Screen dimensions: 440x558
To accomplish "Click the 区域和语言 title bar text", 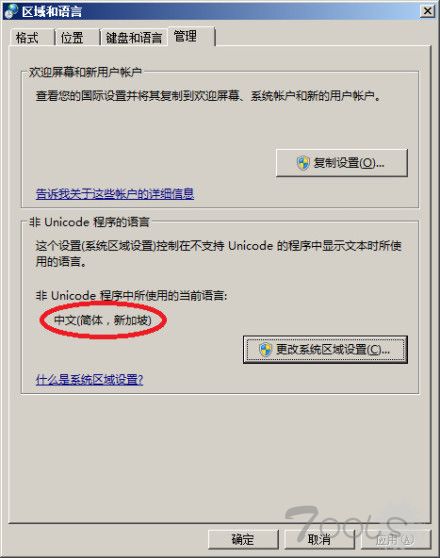I will pos(52,11).
